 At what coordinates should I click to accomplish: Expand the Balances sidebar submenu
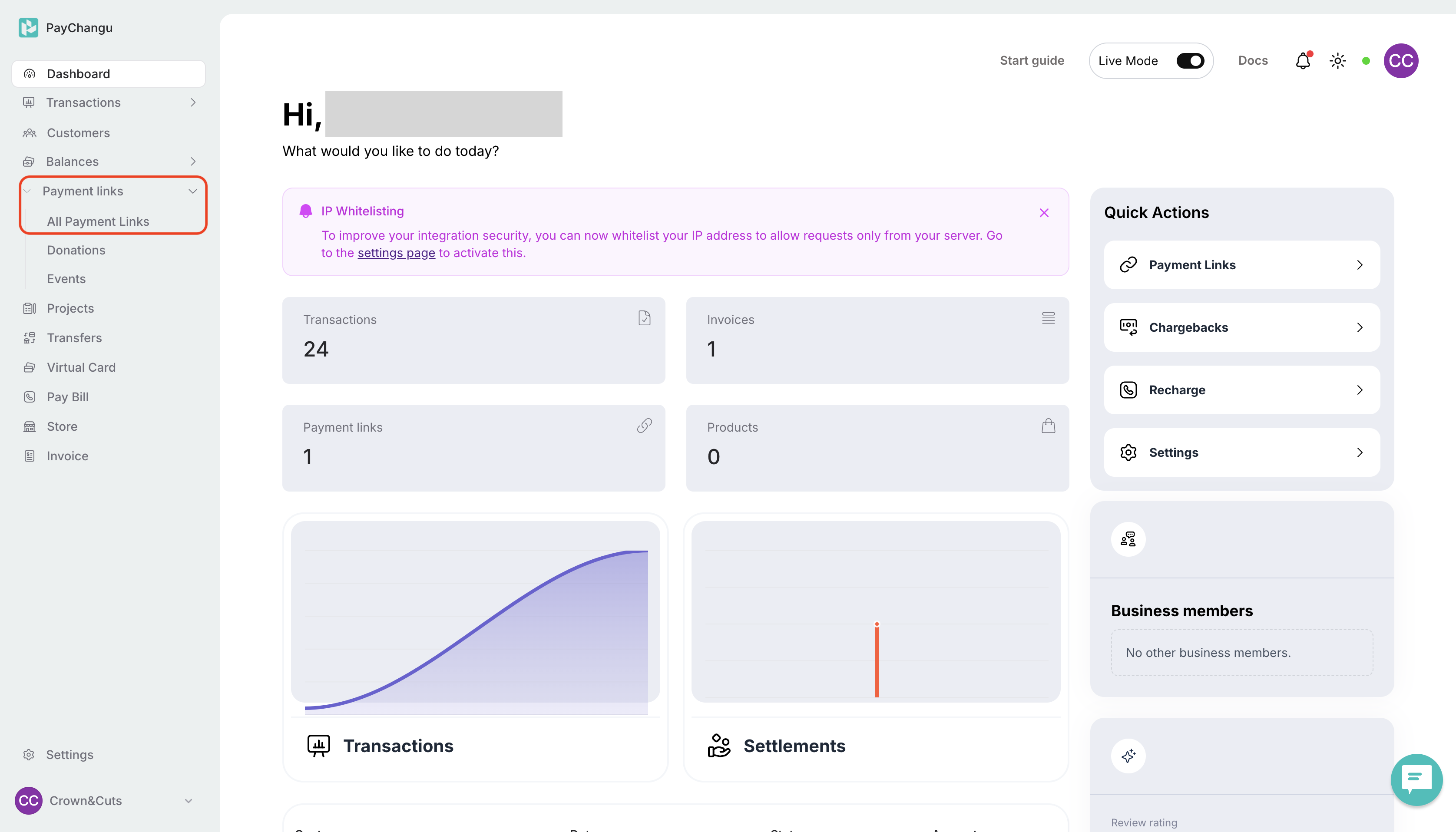(x=193, y=162)
